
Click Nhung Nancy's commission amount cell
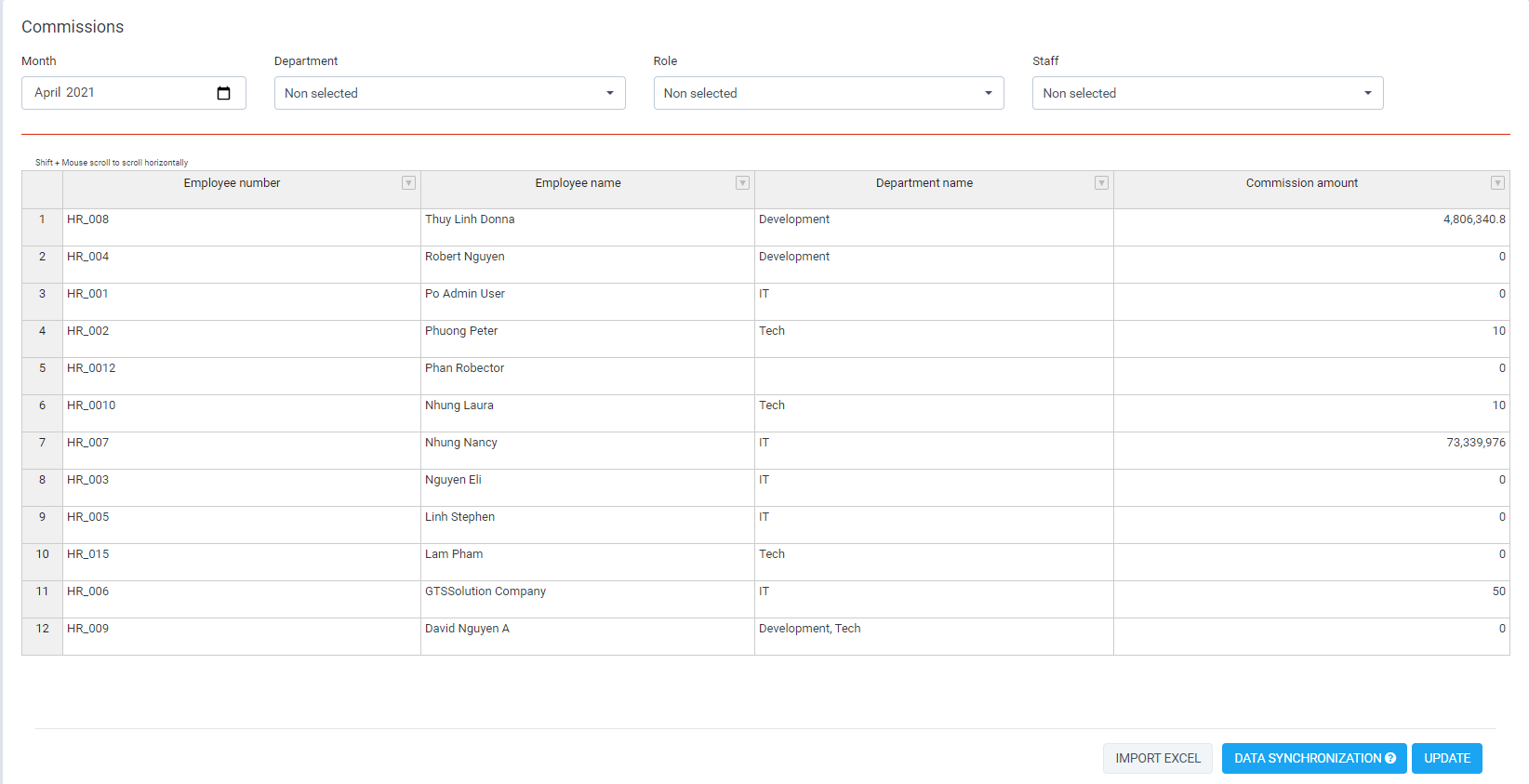coord(1310,451)
